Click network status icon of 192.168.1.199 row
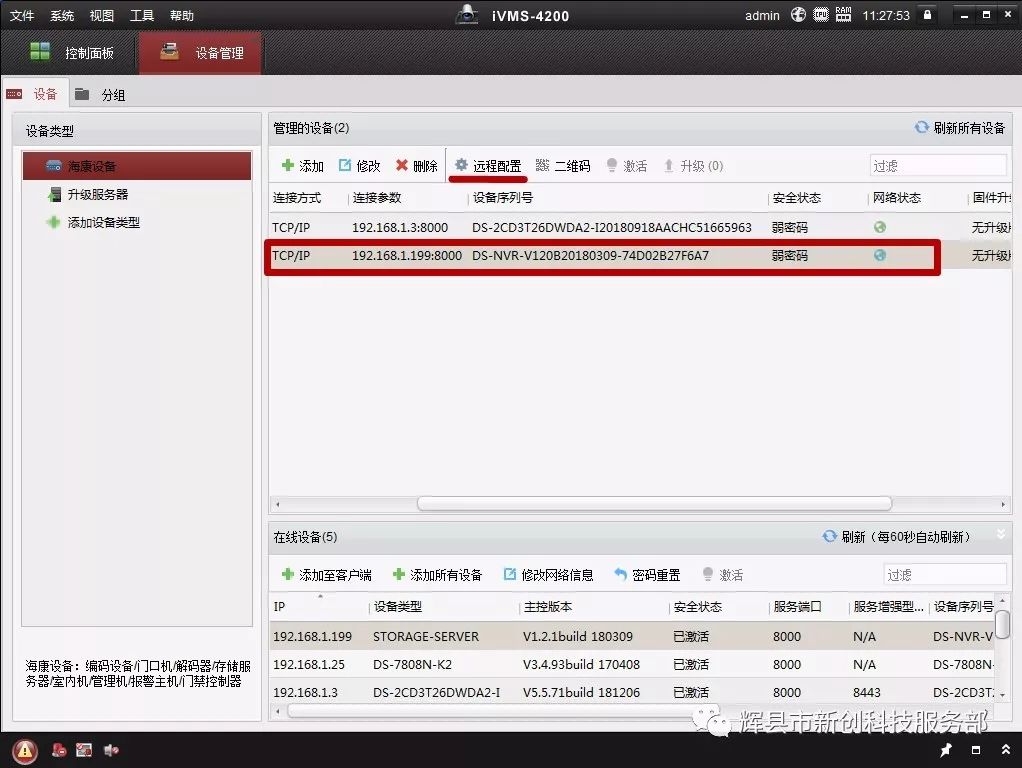Viewport: 1022px width, 768px height. pyautogui.click(x=880, y=255)
